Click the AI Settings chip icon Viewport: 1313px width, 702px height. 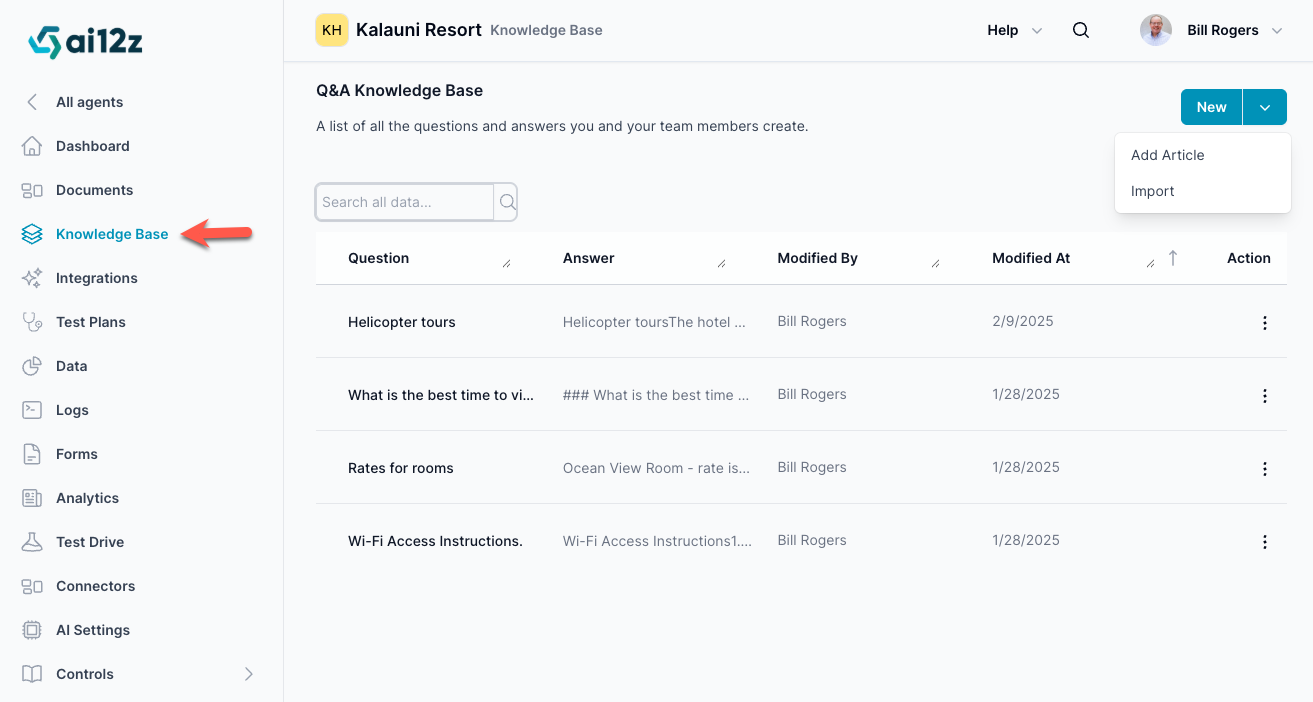pyautogui.click(x=32, y=630)
